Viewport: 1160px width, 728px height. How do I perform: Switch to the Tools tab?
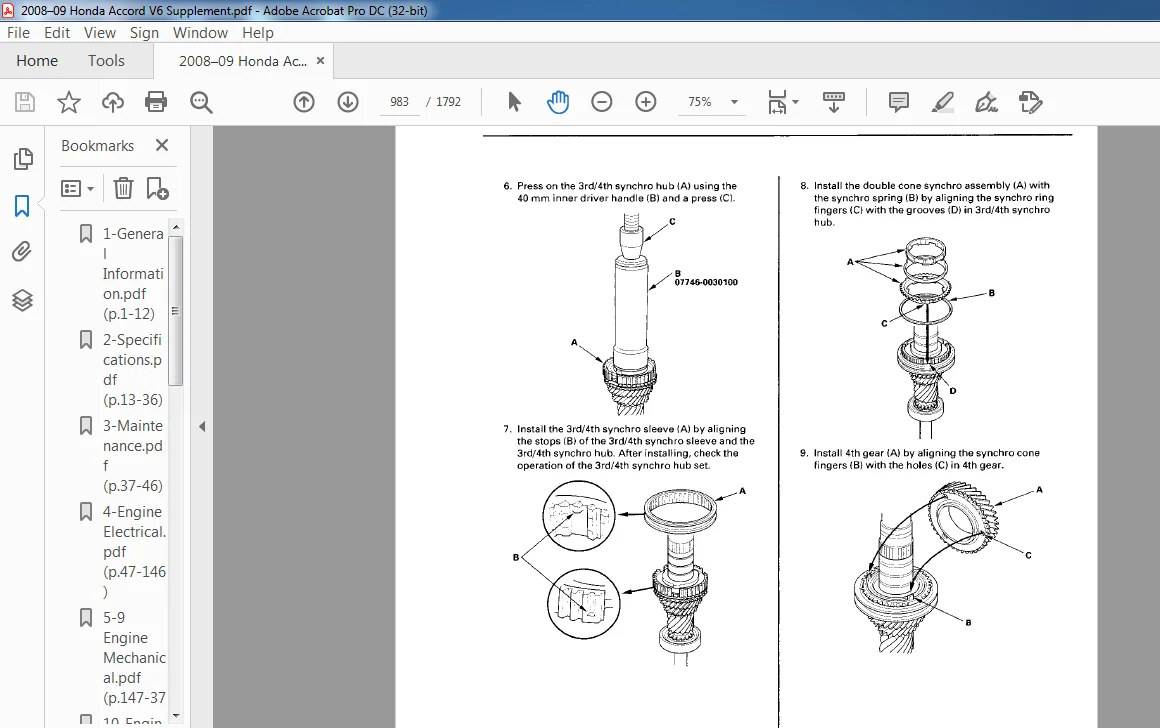[x=106, y=61]
